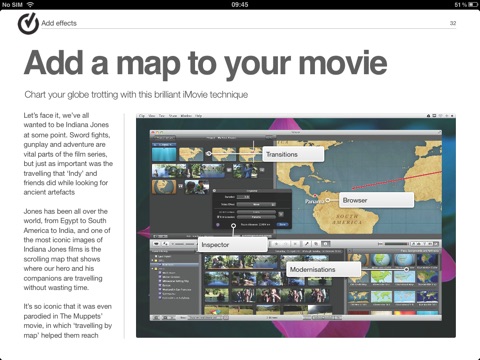This screenshot has width=480, height=360.
Task: Toggle the maps and backgrounds browser button
Action: click(x=436, y=244)
